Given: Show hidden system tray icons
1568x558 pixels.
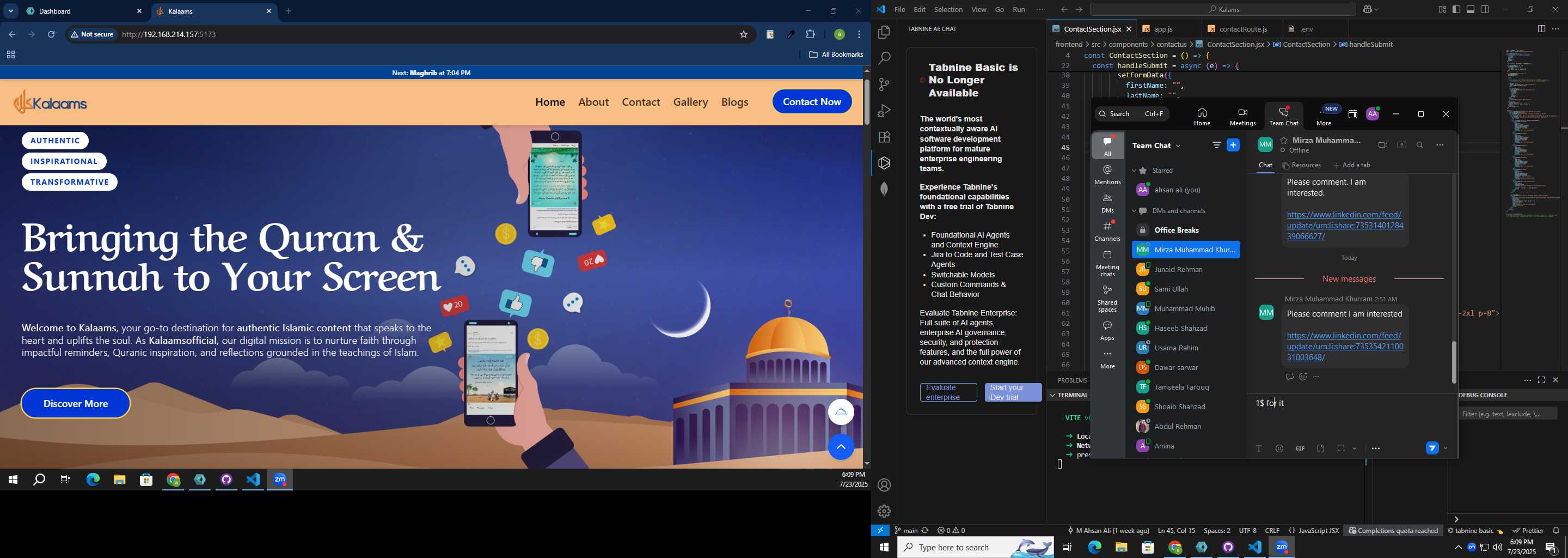Looking at the screenshot, I should click(x=1458, y=548).
